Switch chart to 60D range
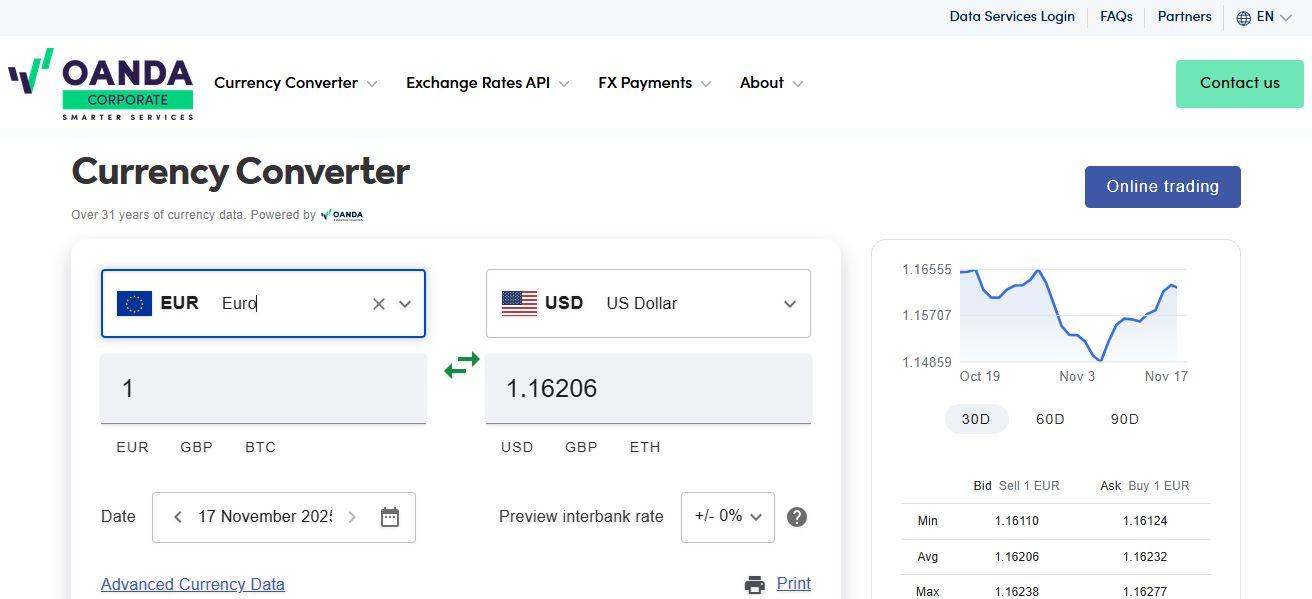The image size is (1312, 599). pos(1050,419)
